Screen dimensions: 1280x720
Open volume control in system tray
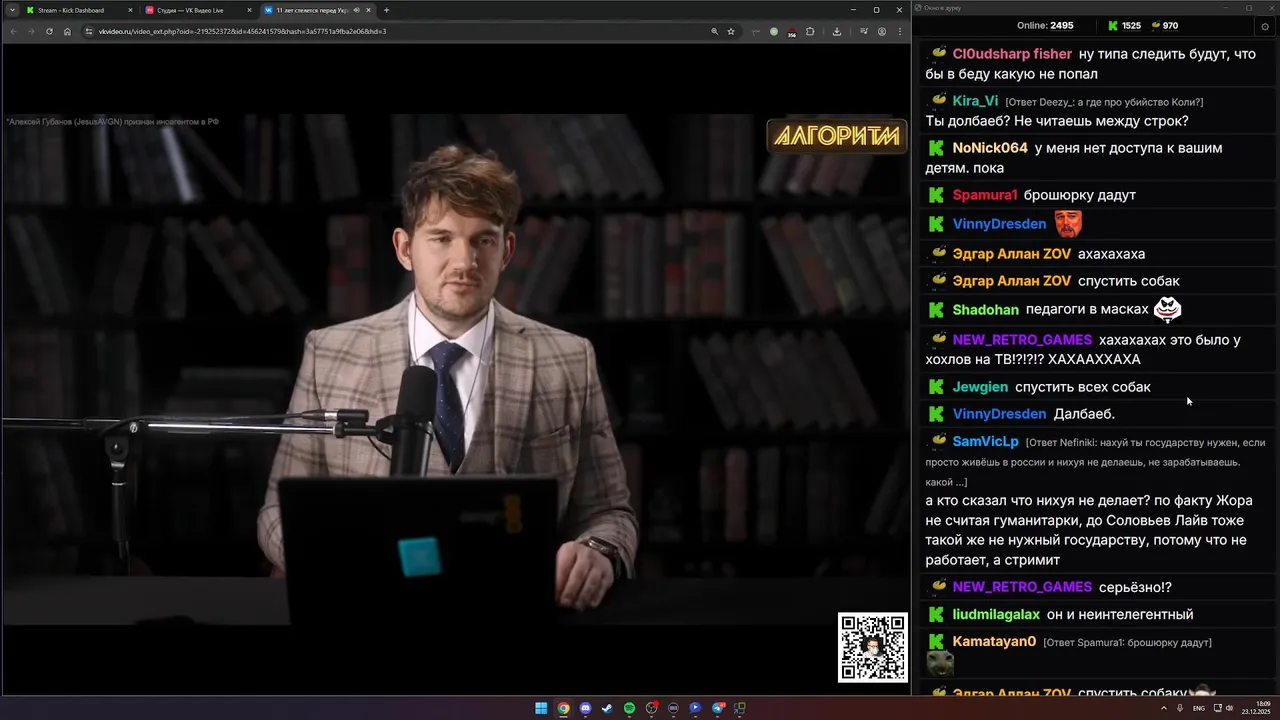[x=1229, y=708]
